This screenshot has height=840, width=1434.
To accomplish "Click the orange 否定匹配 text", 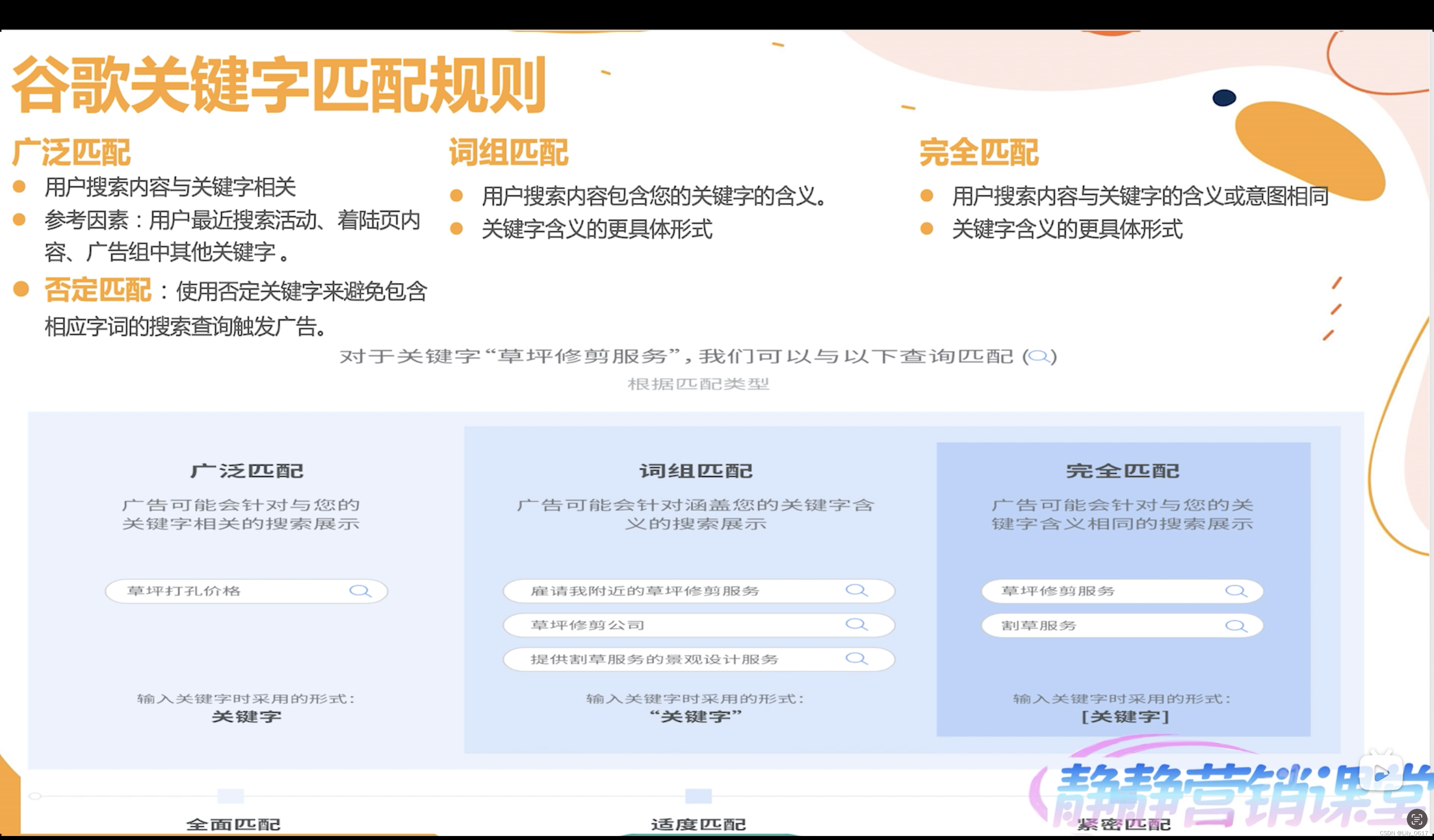I will pyautogui.click(x=98, y=290).
